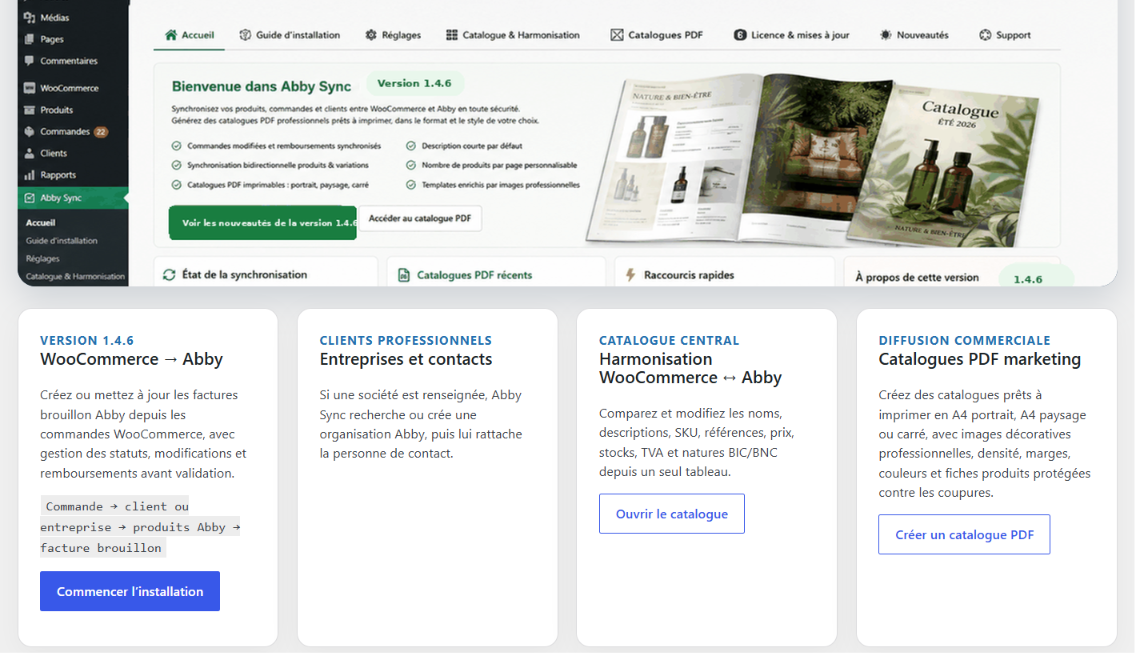Open Pages in the sidebar
The image size is (1135, 653).
coord(52,39)
